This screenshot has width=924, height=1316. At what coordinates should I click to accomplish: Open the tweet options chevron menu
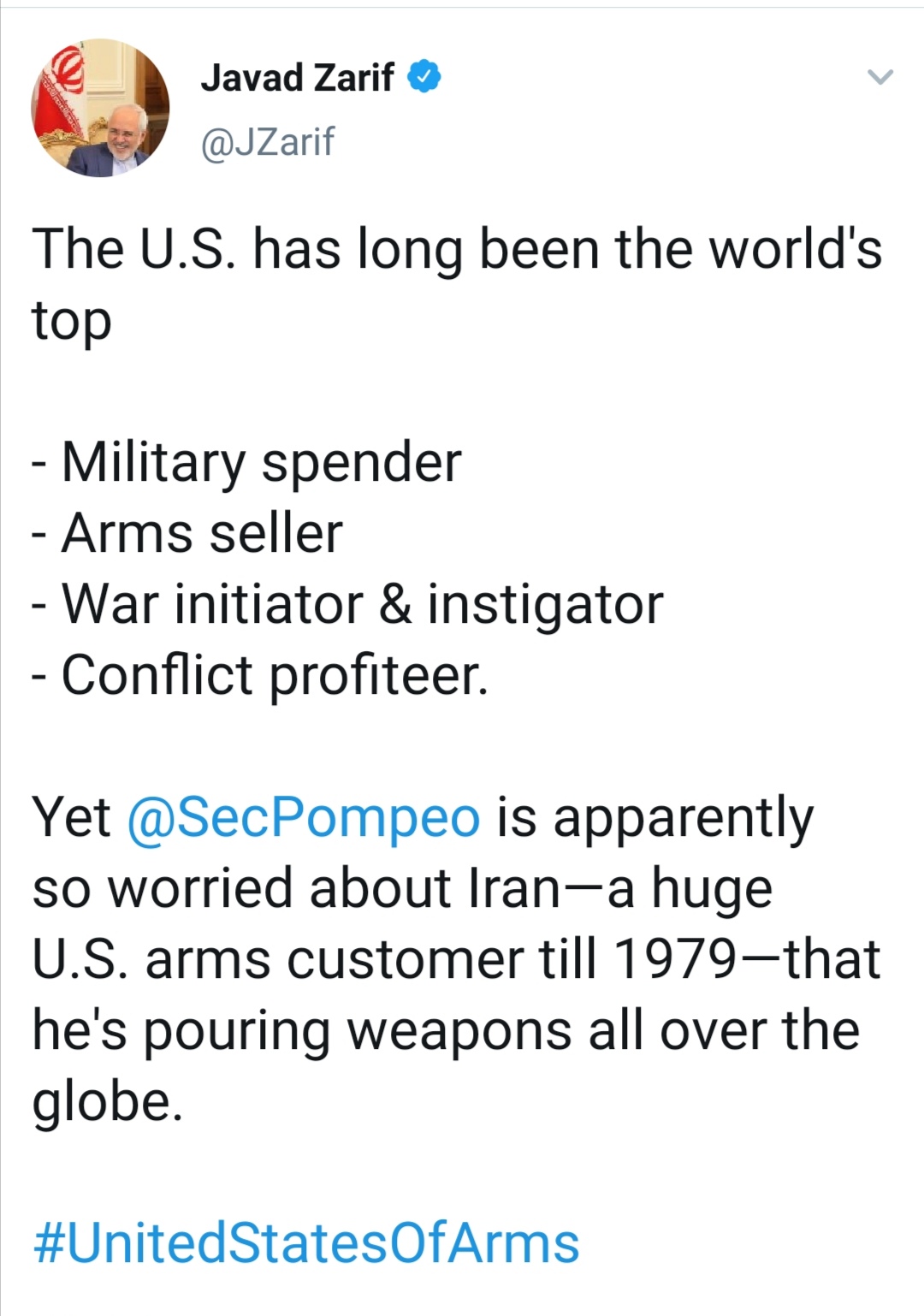880,77
